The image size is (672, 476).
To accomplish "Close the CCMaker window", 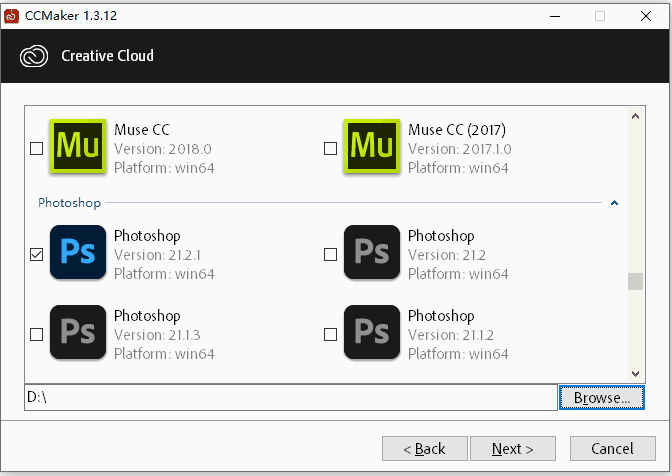I will click(646, 16).
